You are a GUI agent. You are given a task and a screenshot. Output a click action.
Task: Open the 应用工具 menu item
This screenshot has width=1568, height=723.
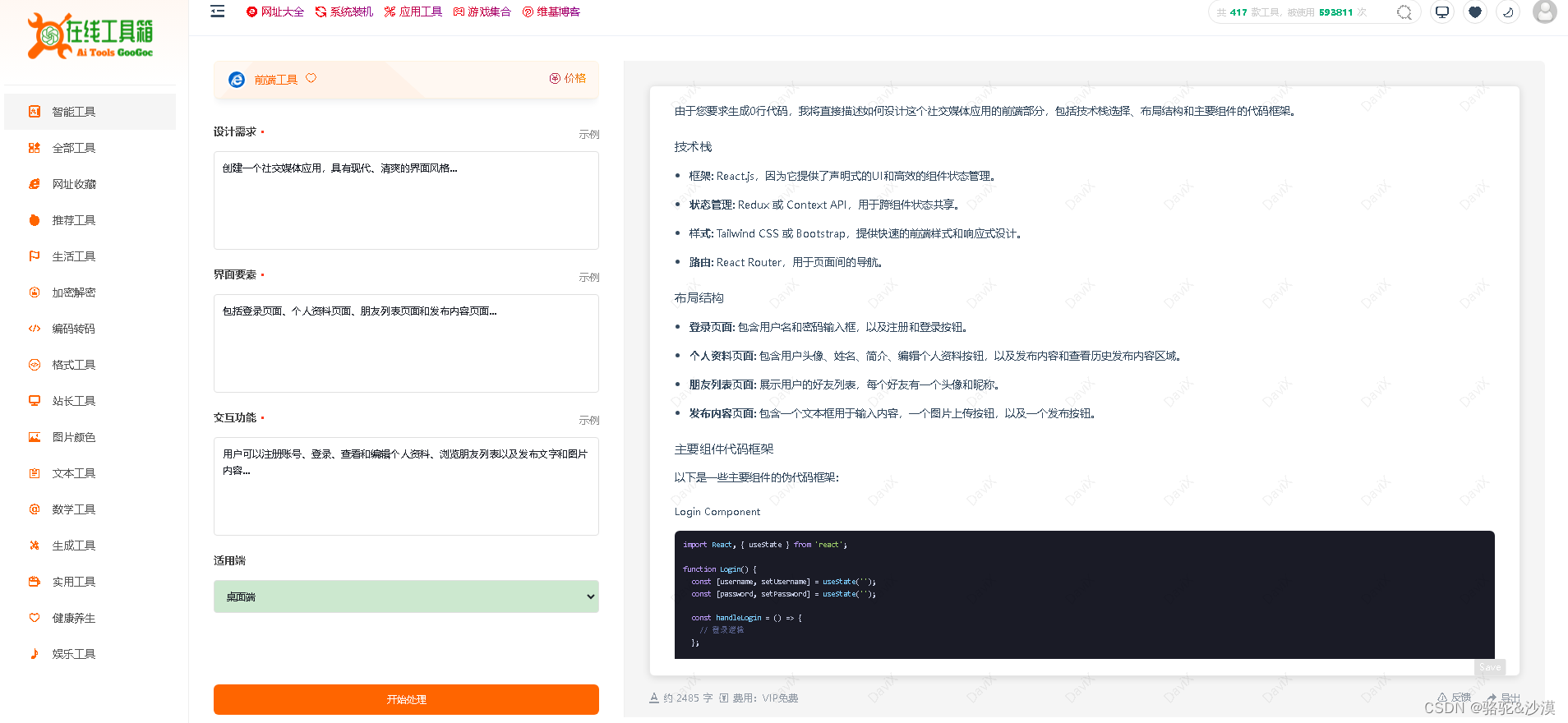(413, 12)
